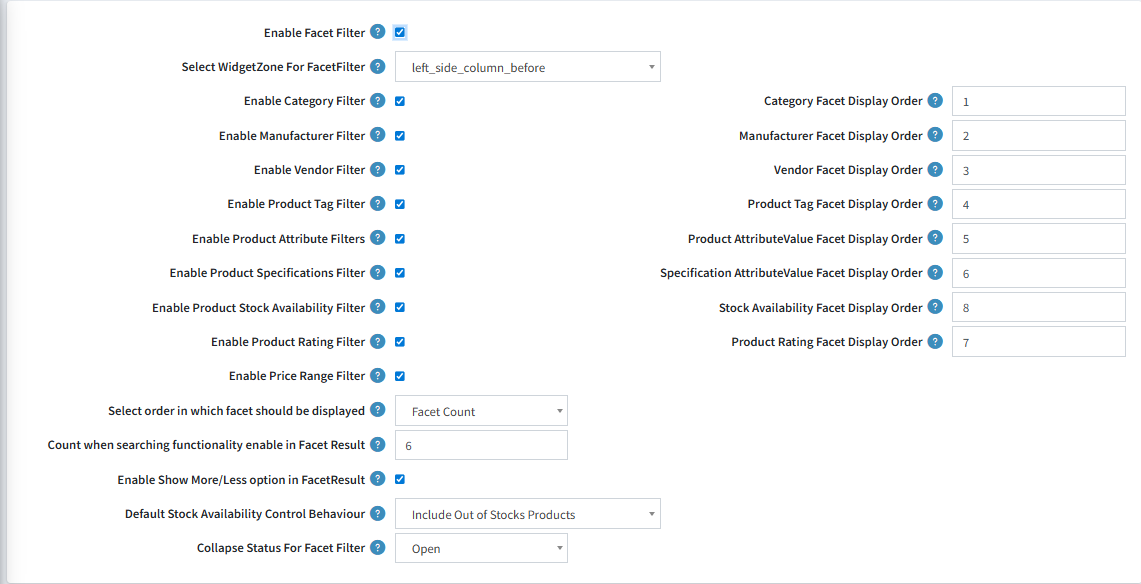1141x584 pixels.
Task: Open help tooltip for Select WidgetZone setting
Action: pos(377,66)
